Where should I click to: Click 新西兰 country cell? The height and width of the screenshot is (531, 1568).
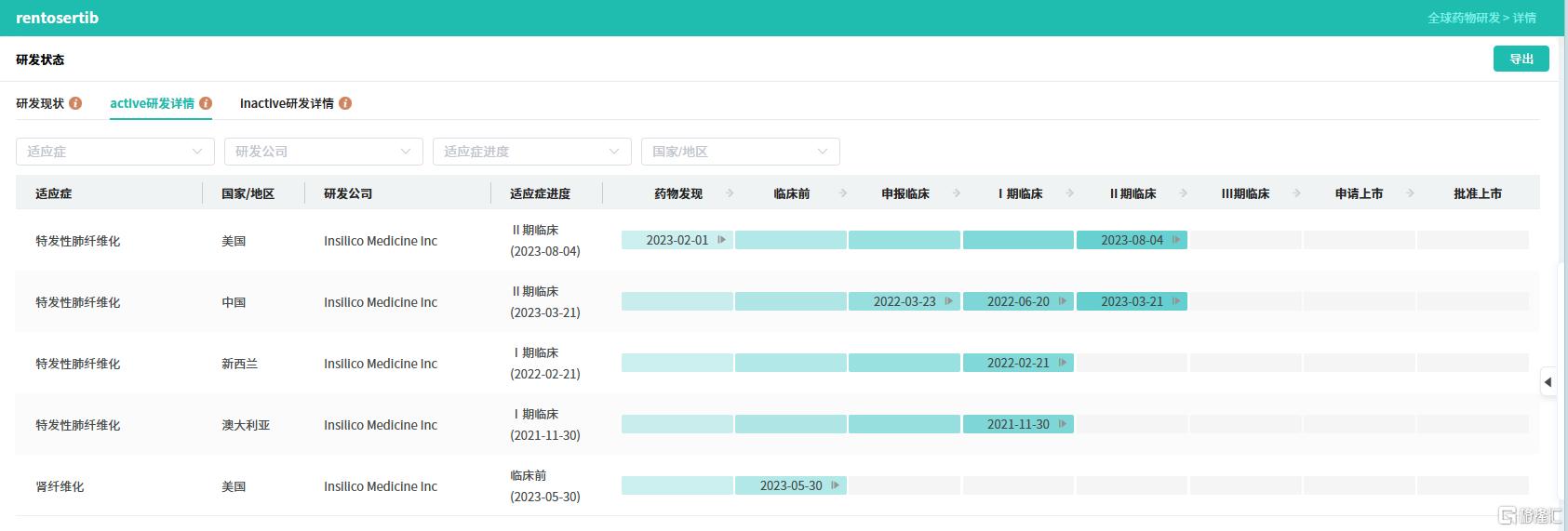tap(239, 364)
